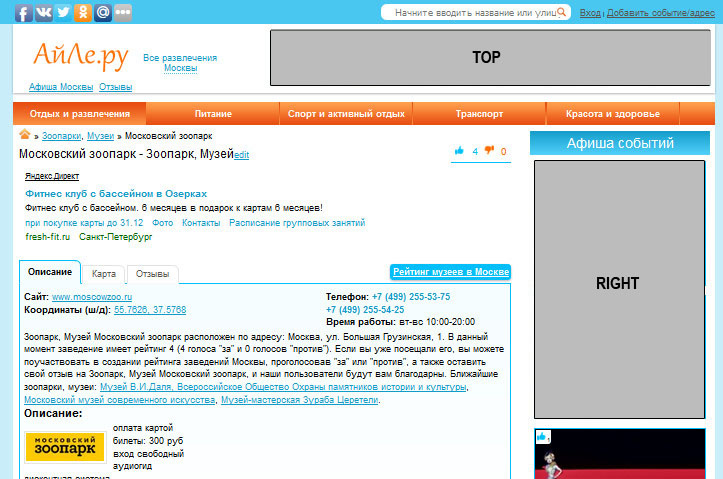This screenshot has width=723, height=479.
Task: Click the TOP banner placeholder
Action: [490, 58]
